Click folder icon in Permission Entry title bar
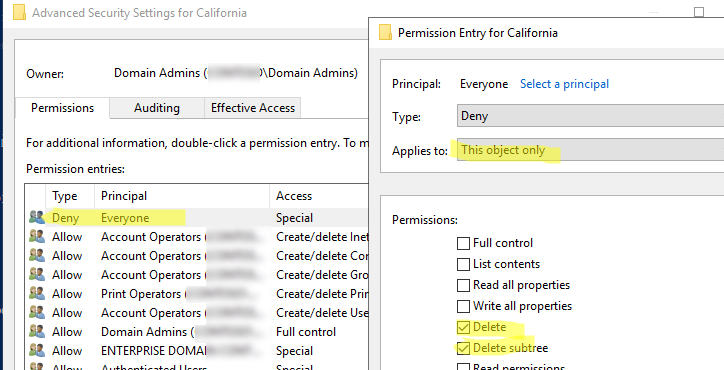This screenshot has width=724, height=370. pyautogui.click(x=385, y=33)
